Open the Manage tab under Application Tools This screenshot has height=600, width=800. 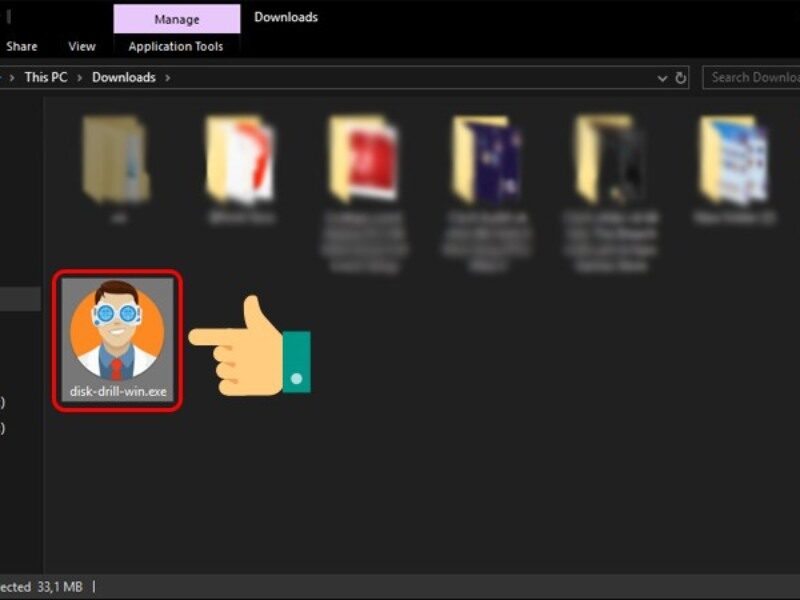tap(177, 19)
